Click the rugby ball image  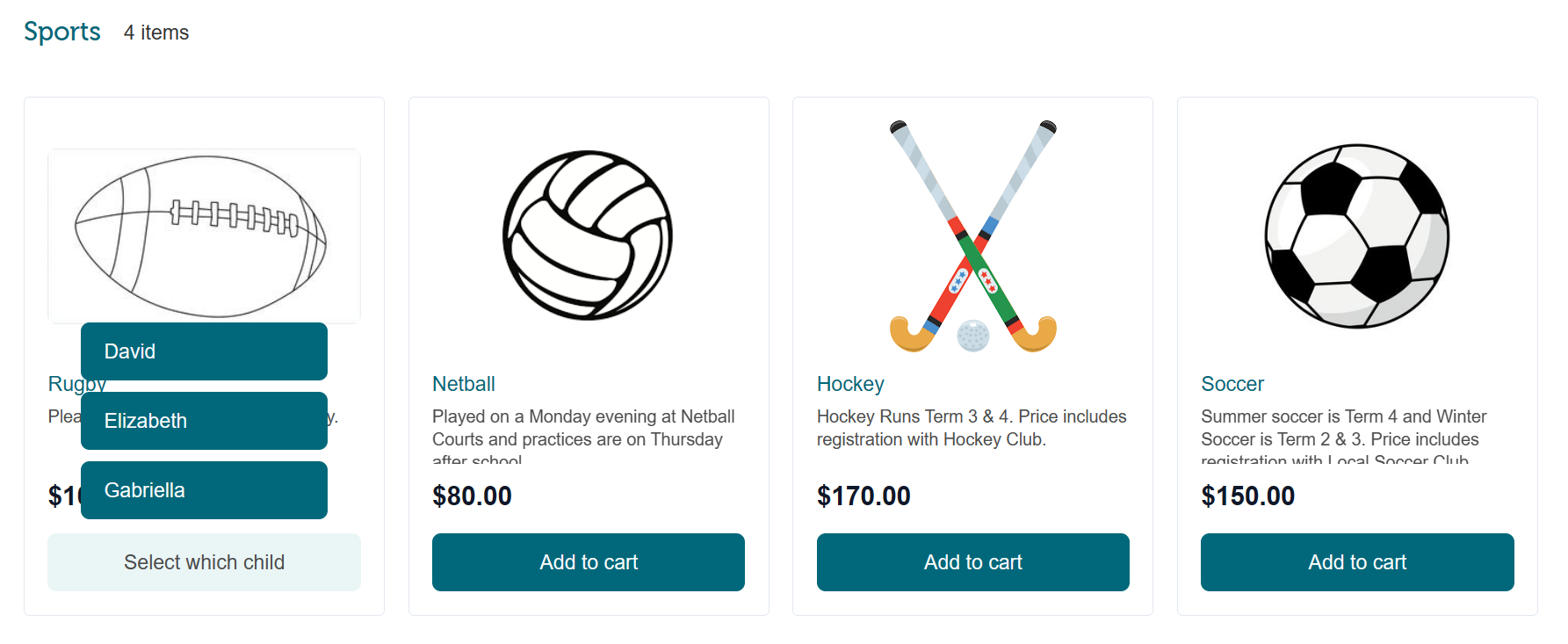click(x=204, y=236)
